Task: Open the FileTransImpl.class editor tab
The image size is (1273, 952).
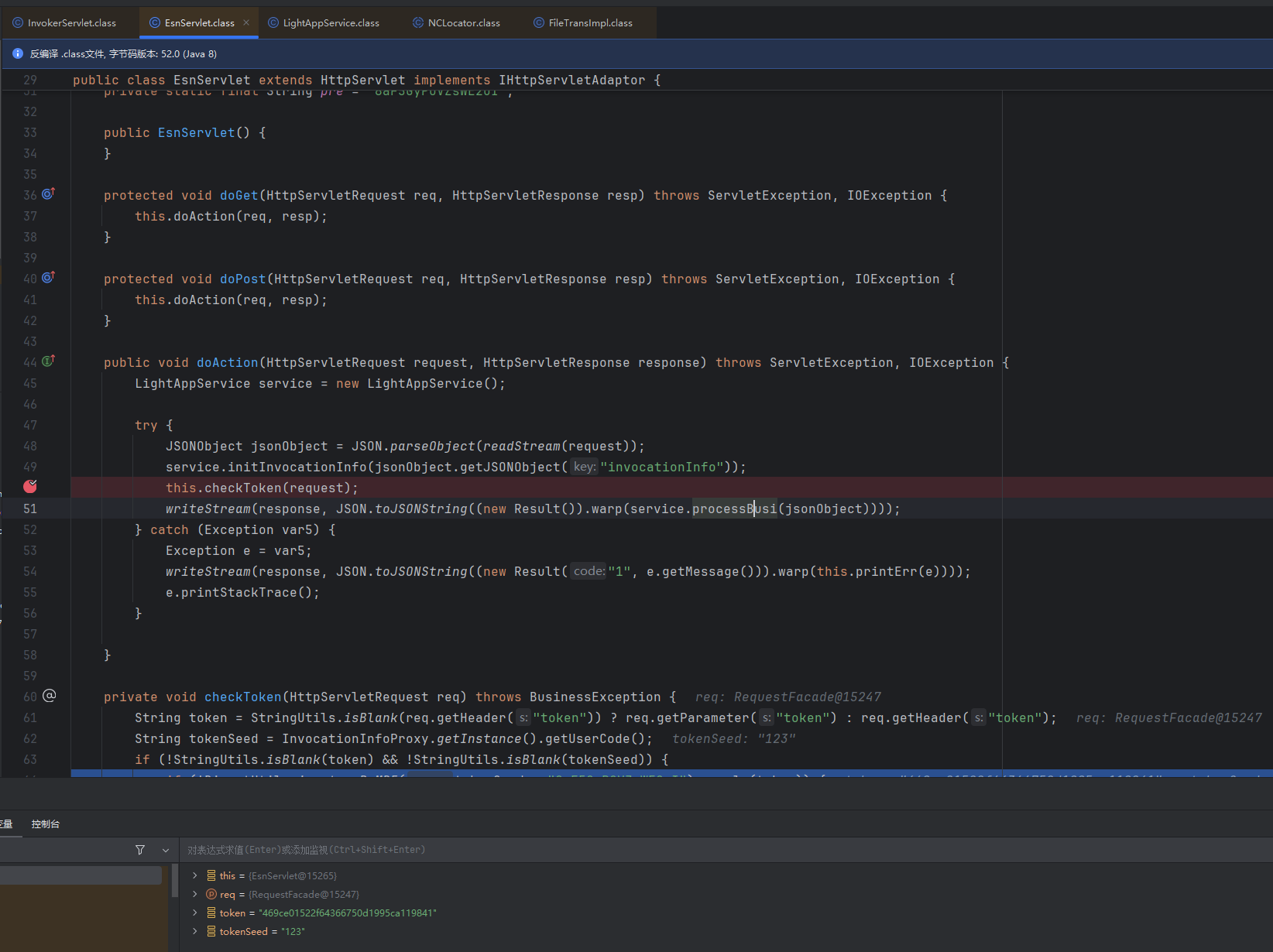Action: coord(590,23)
